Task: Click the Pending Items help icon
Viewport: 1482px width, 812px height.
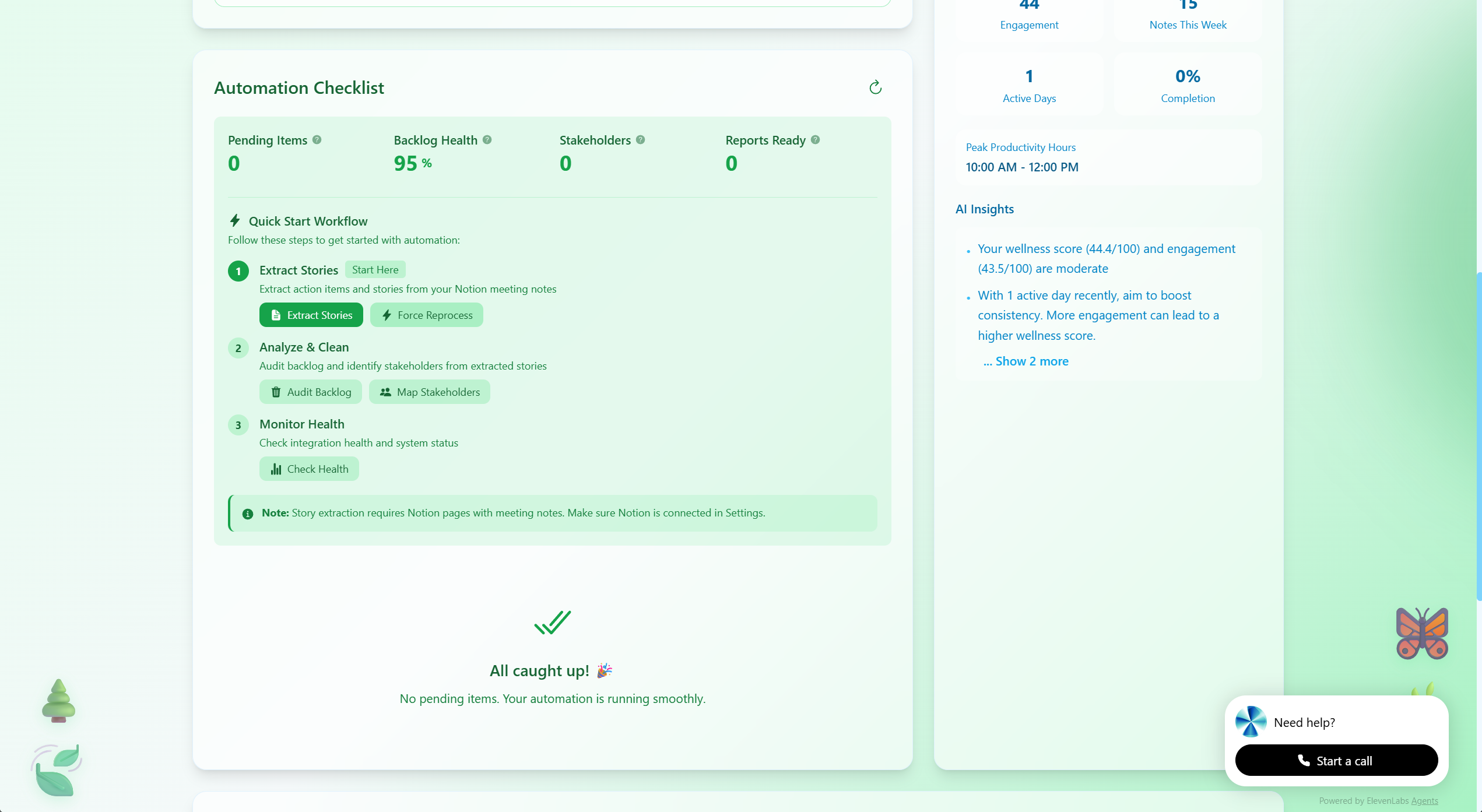Action: pos(317,140)
